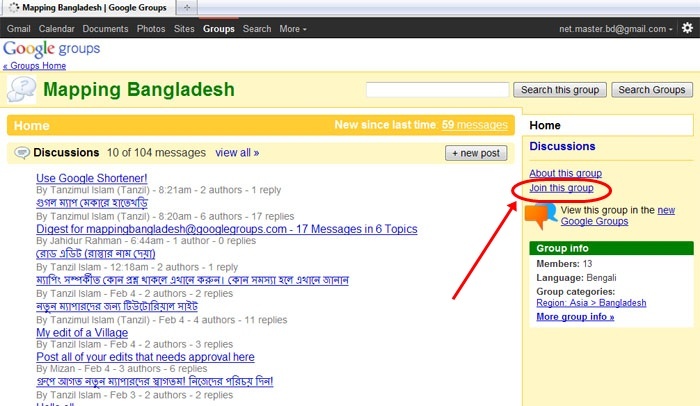Select the Mapping Bangladesh browser tab
700x406 pixels.
[x=89, y=8]
